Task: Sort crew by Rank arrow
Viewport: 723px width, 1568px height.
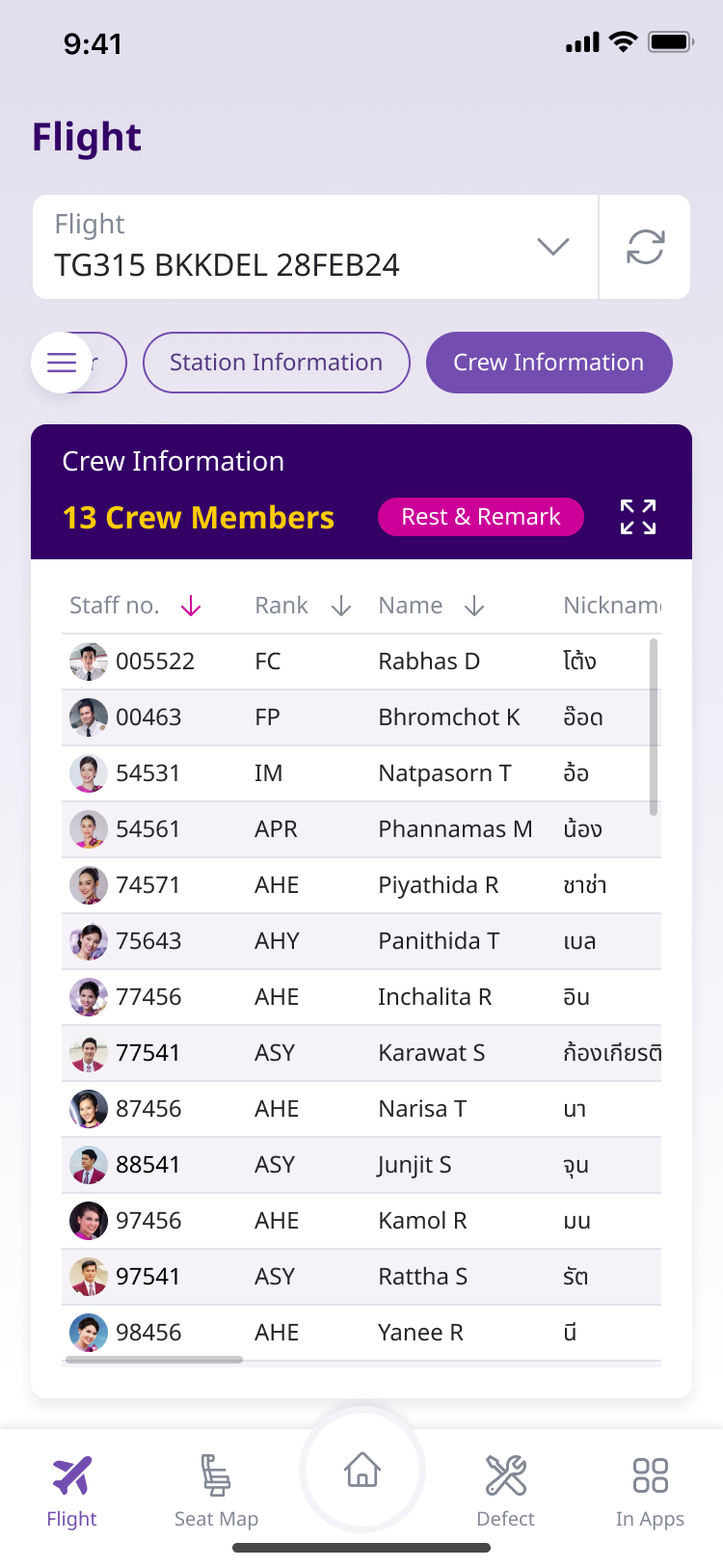Action: pos(341,606)
